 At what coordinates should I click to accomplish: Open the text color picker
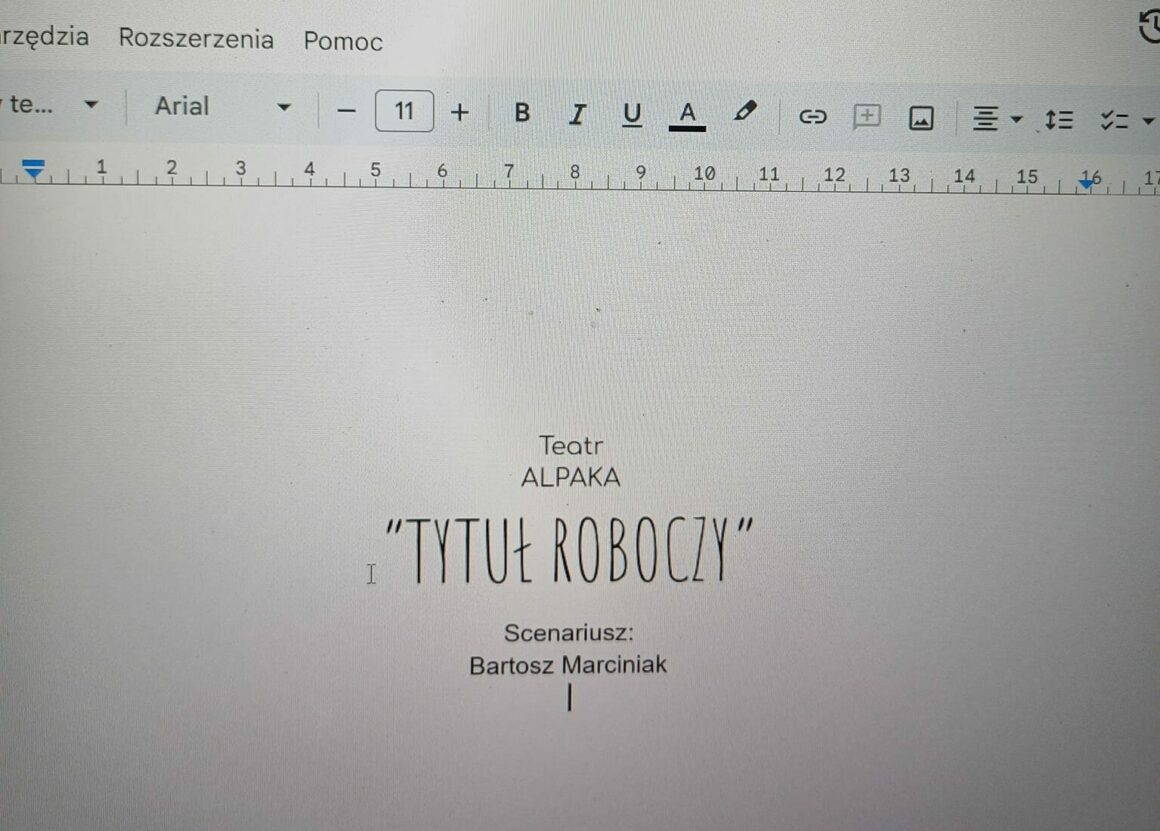[x=687, y=115]
